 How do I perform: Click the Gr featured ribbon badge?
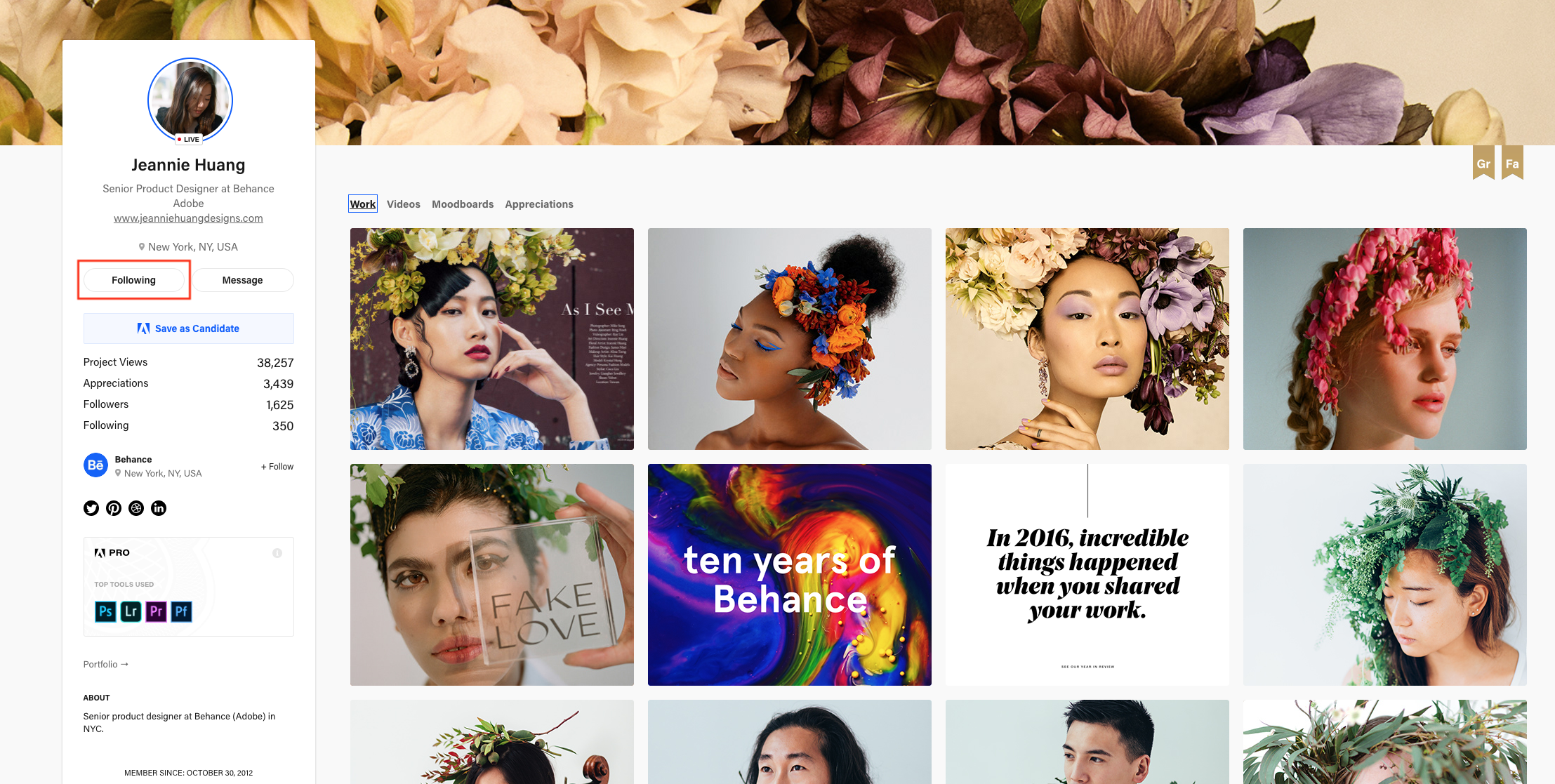(1483, 163)
